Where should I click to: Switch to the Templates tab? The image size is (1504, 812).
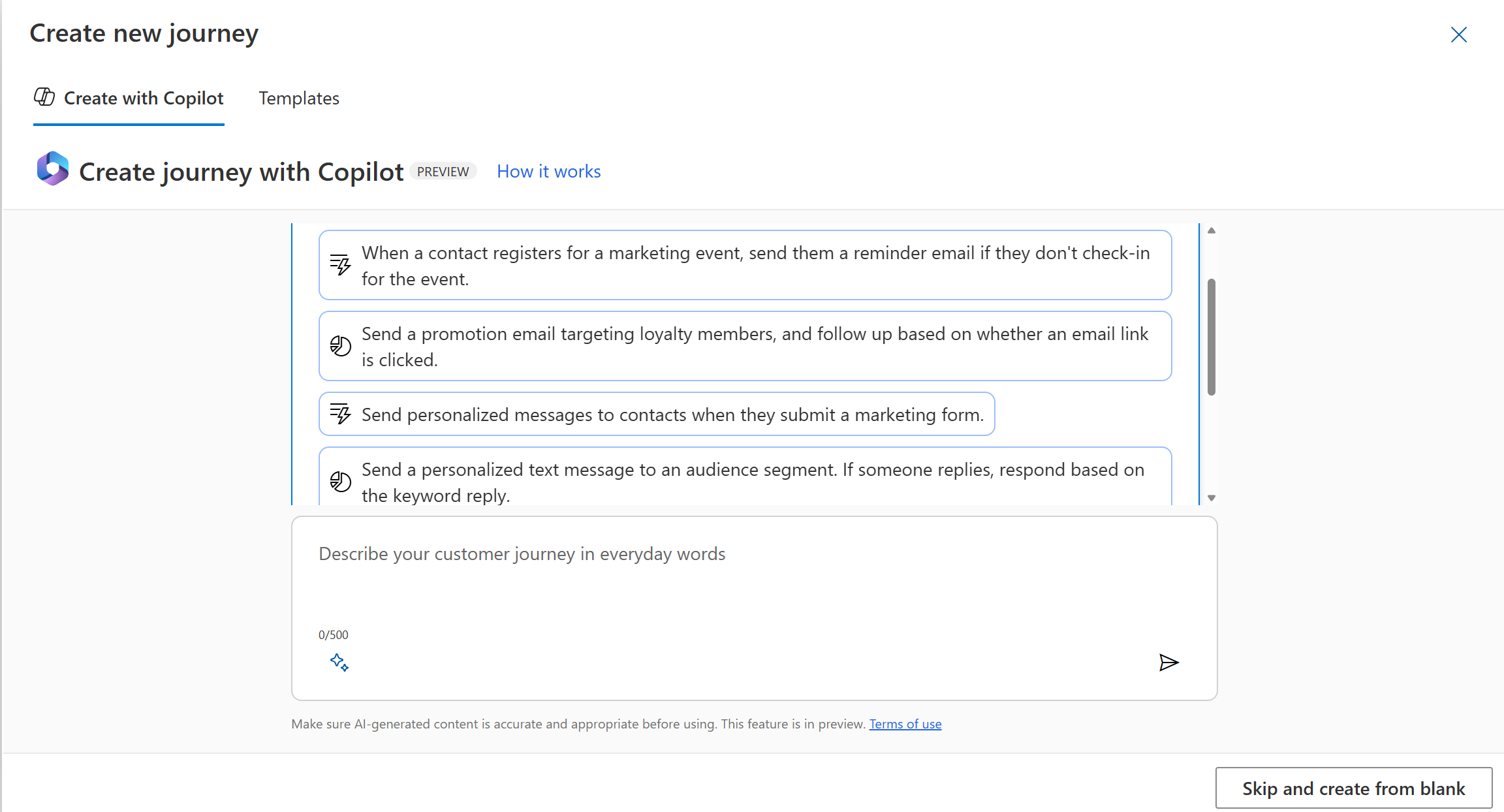(299, 99)
